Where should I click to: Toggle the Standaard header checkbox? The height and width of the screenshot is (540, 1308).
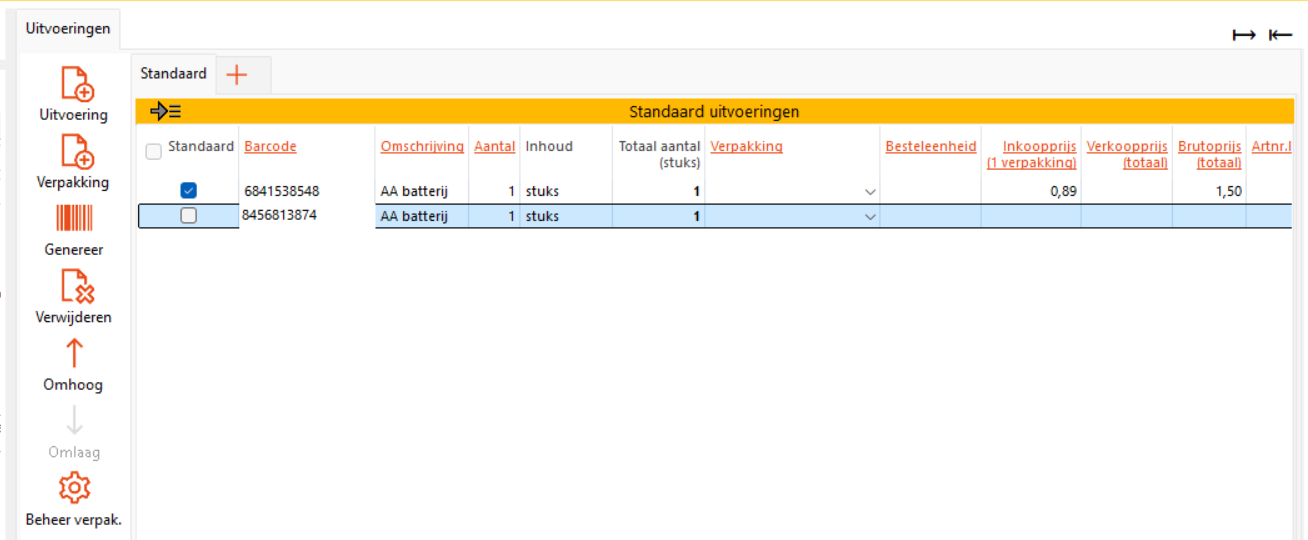(154, 152)
